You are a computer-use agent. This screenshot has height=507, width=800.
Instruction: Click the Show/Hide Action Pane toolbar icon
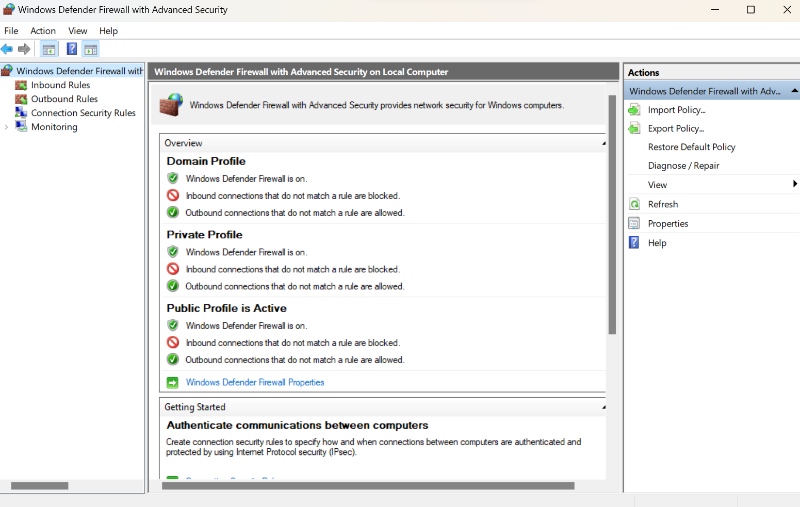click(91, 49)
